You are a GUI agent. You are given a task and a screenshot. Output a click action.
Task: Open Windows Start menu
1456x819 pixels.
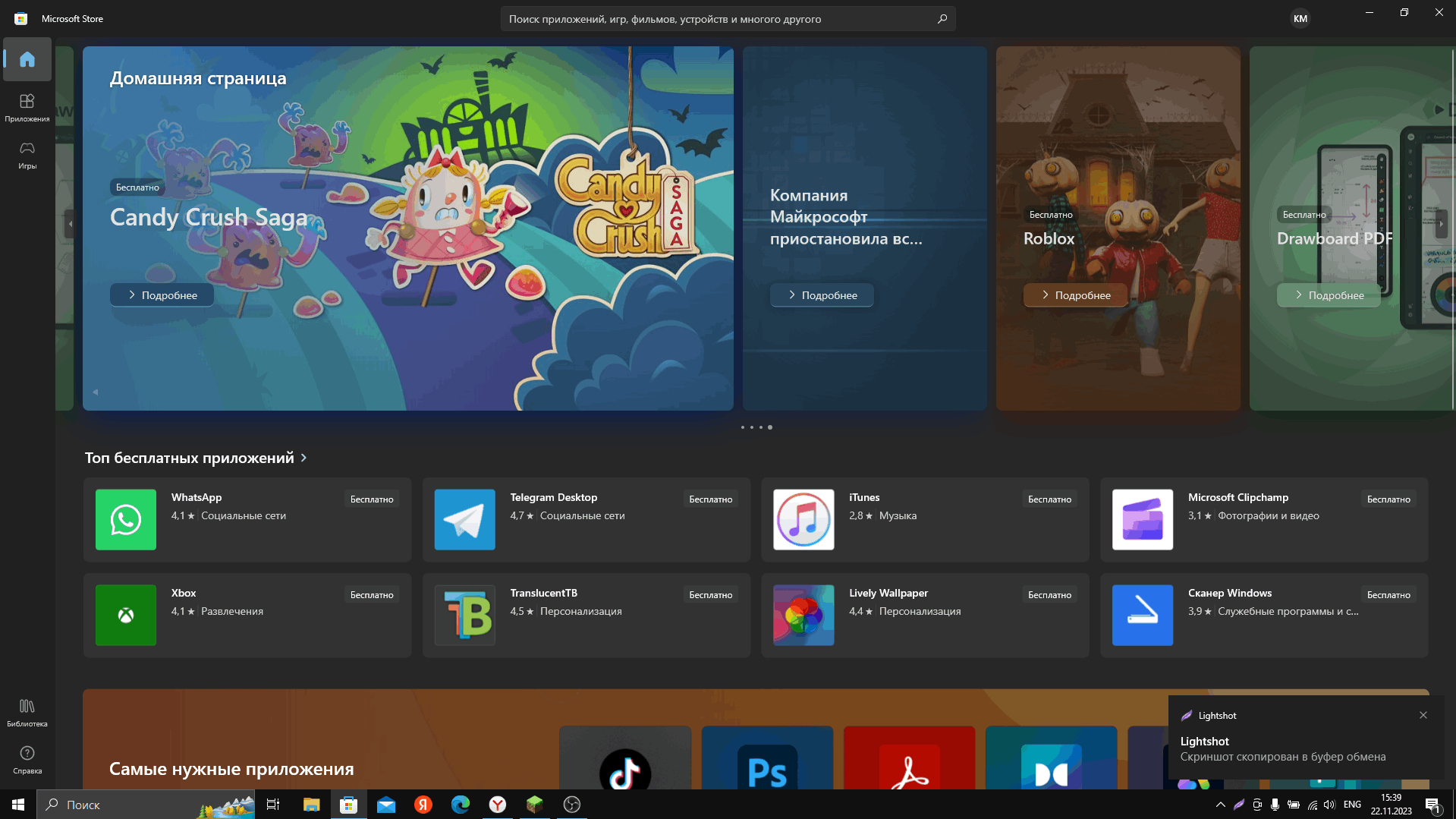[x=18, y=805]
